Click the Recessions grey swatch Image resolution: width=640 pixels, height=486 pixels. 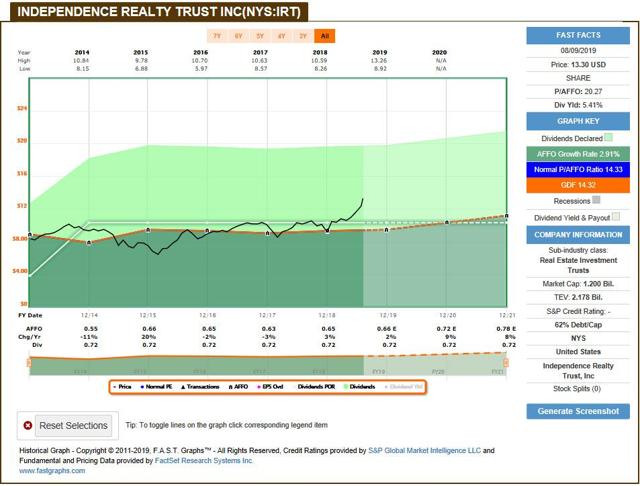[596, 200]
